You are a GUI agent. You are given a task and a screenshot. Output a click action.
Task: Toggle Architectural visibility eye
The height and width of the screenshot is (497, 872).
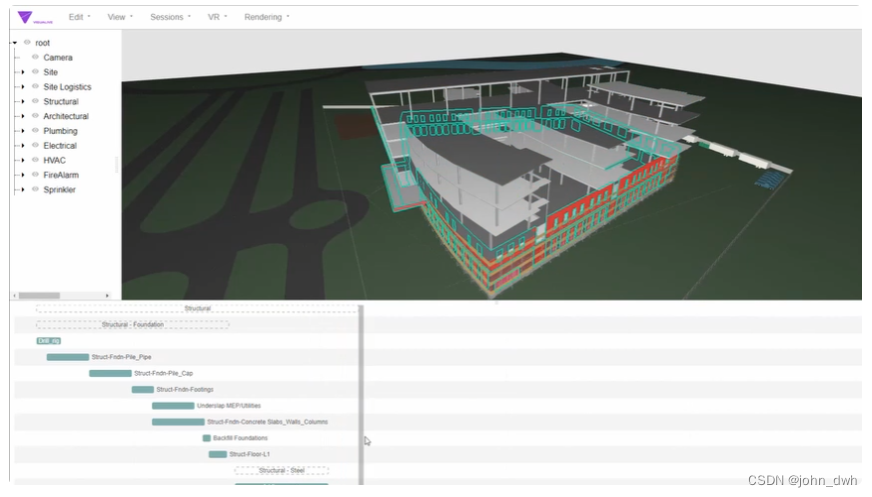tap(35, 116)
